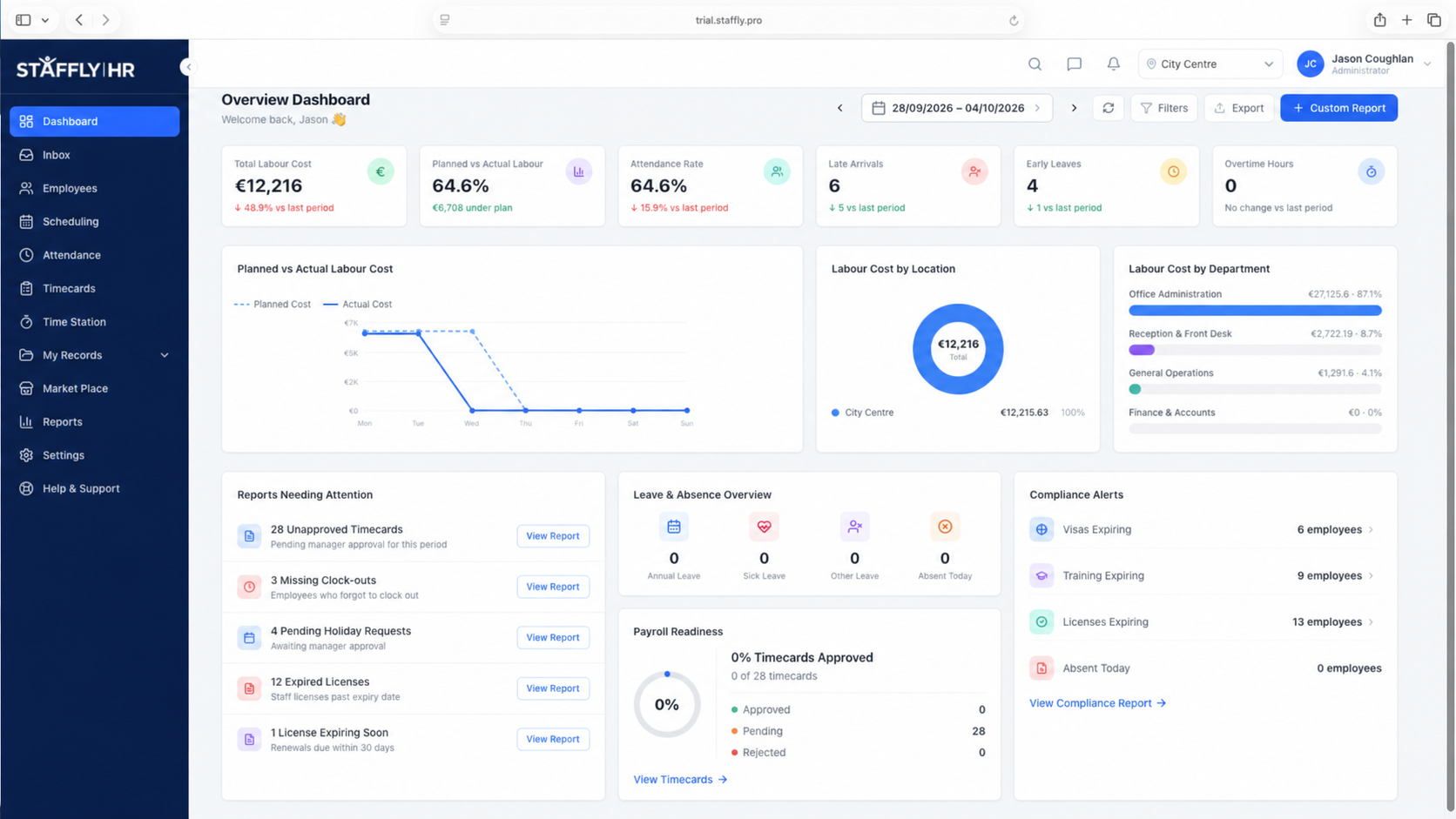Open Scheduling in sidebar
The width and height of the screenshot is (1456, 819).
tap(94, 221)
